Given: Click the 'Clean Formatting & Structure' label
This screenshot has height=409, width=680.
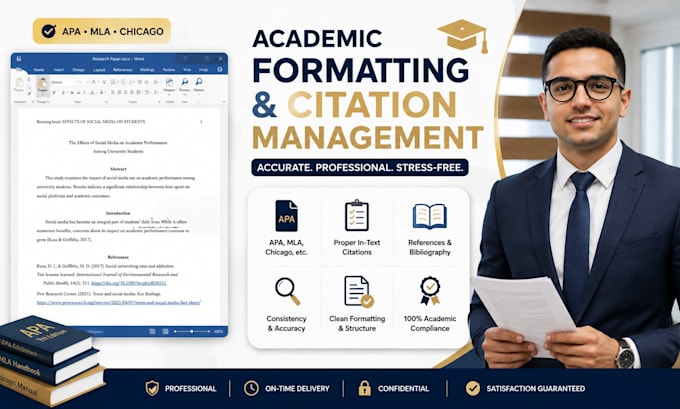Looking at the screenshot, I should pyautogui.click(x=357, y=324).
